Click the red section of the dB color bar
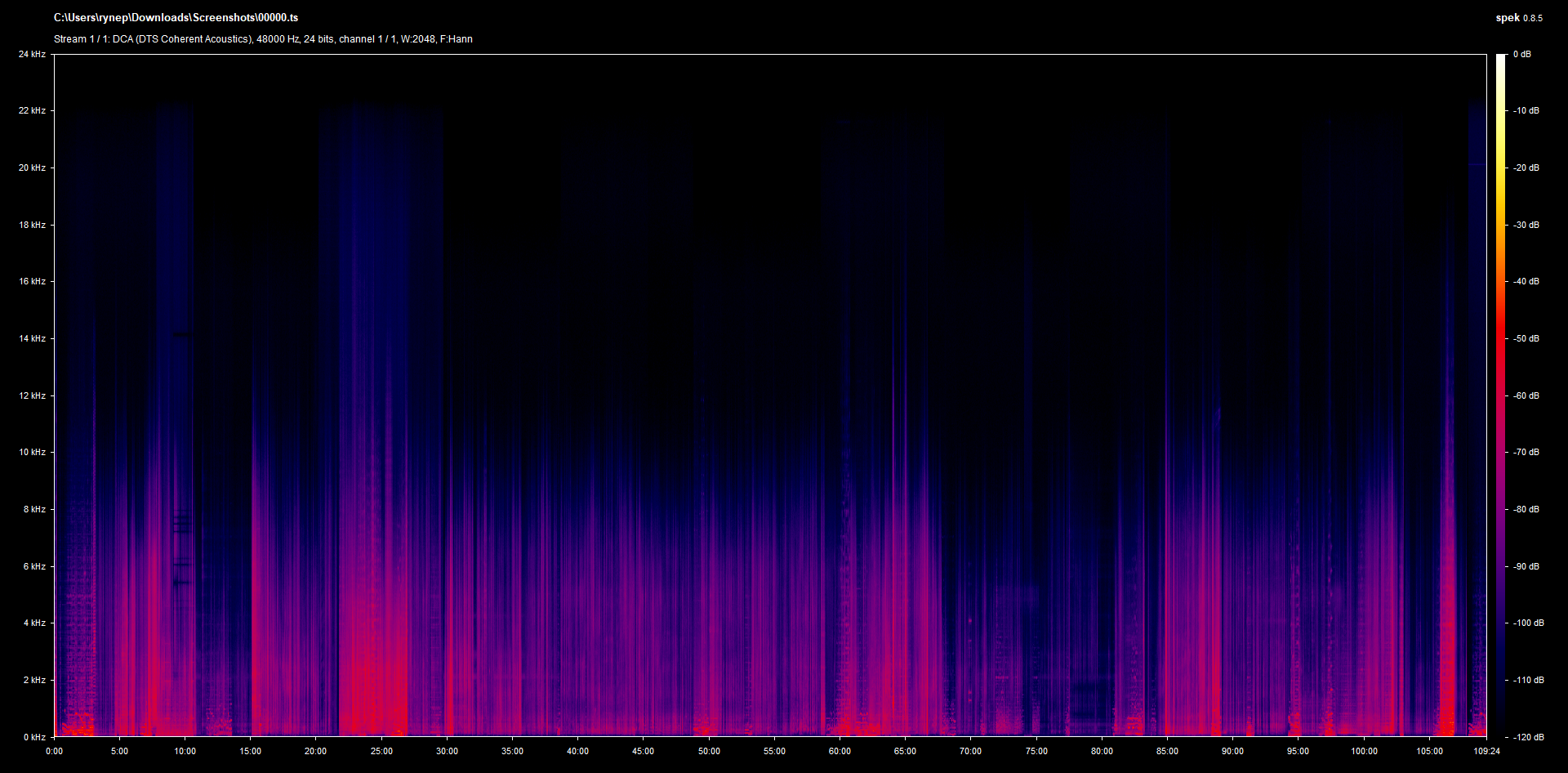Viewport: 1568px width, 773px height. [1500, 343]
